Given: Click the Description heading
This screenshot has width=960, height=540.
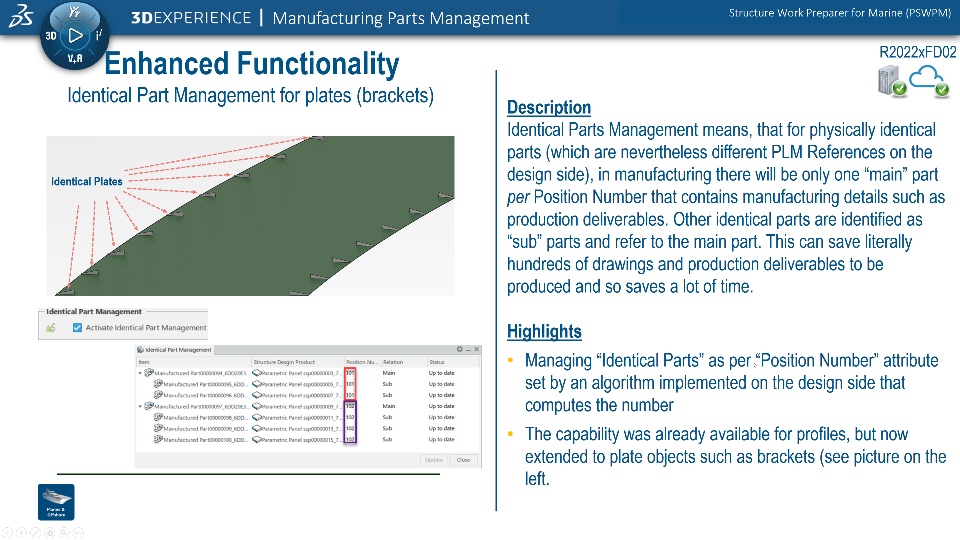Looking at the screenshot, I should pos(549,108).
